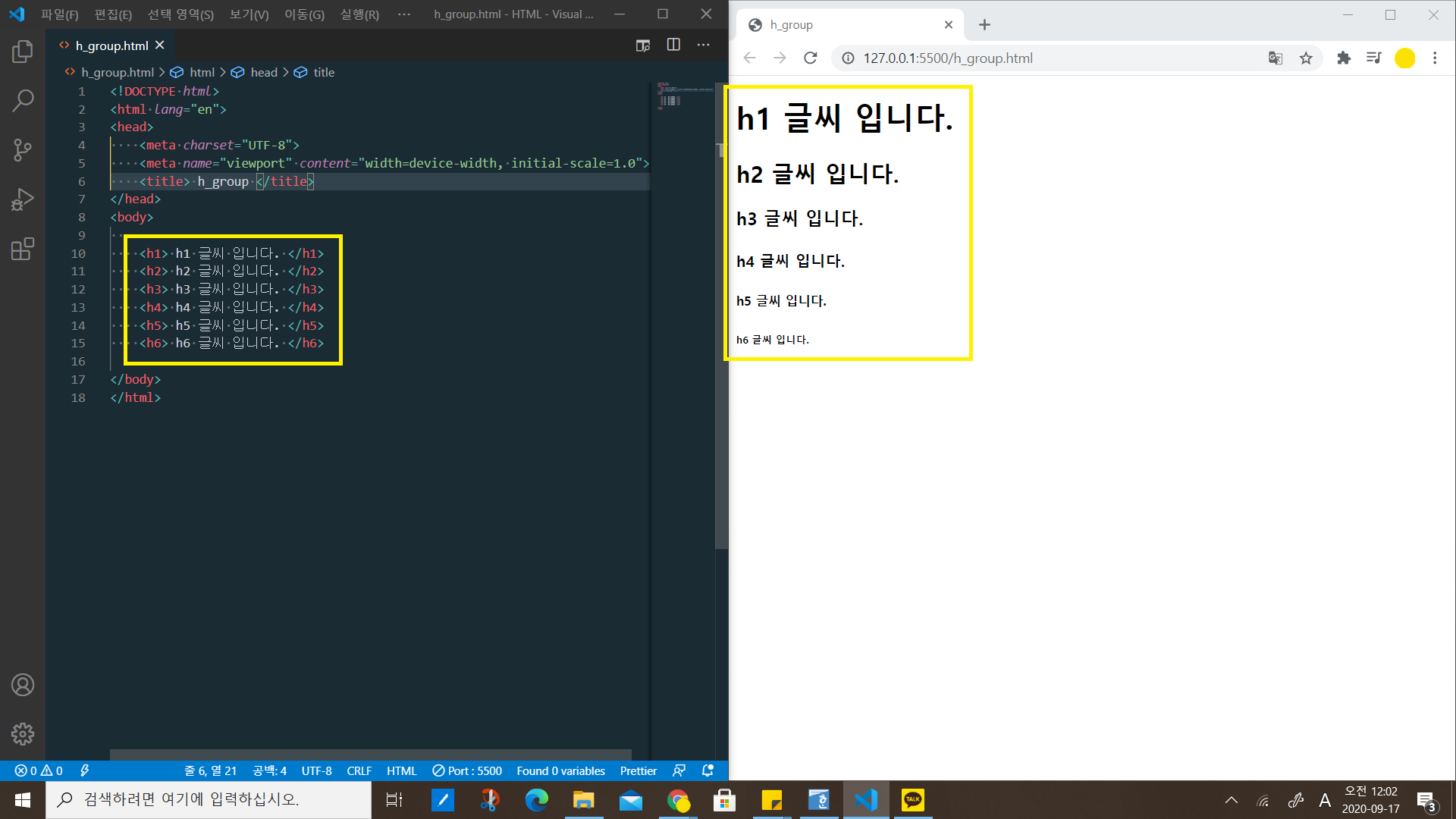The image size is (1456, 819).
Task: Click the Open Preview to the Side icon
Action: click(643, 45)
